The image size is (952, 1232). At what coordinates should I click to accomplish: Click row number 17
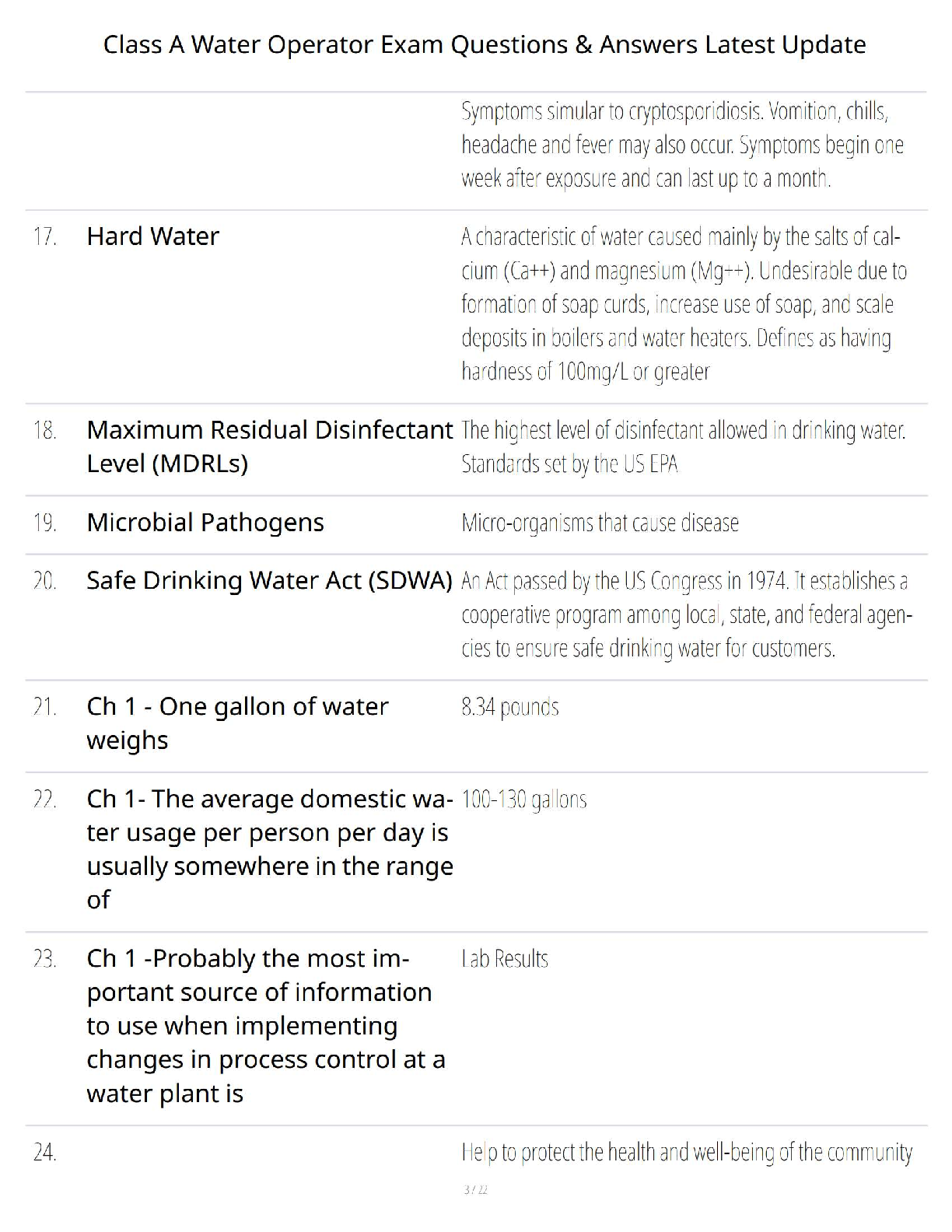point(45,236)
